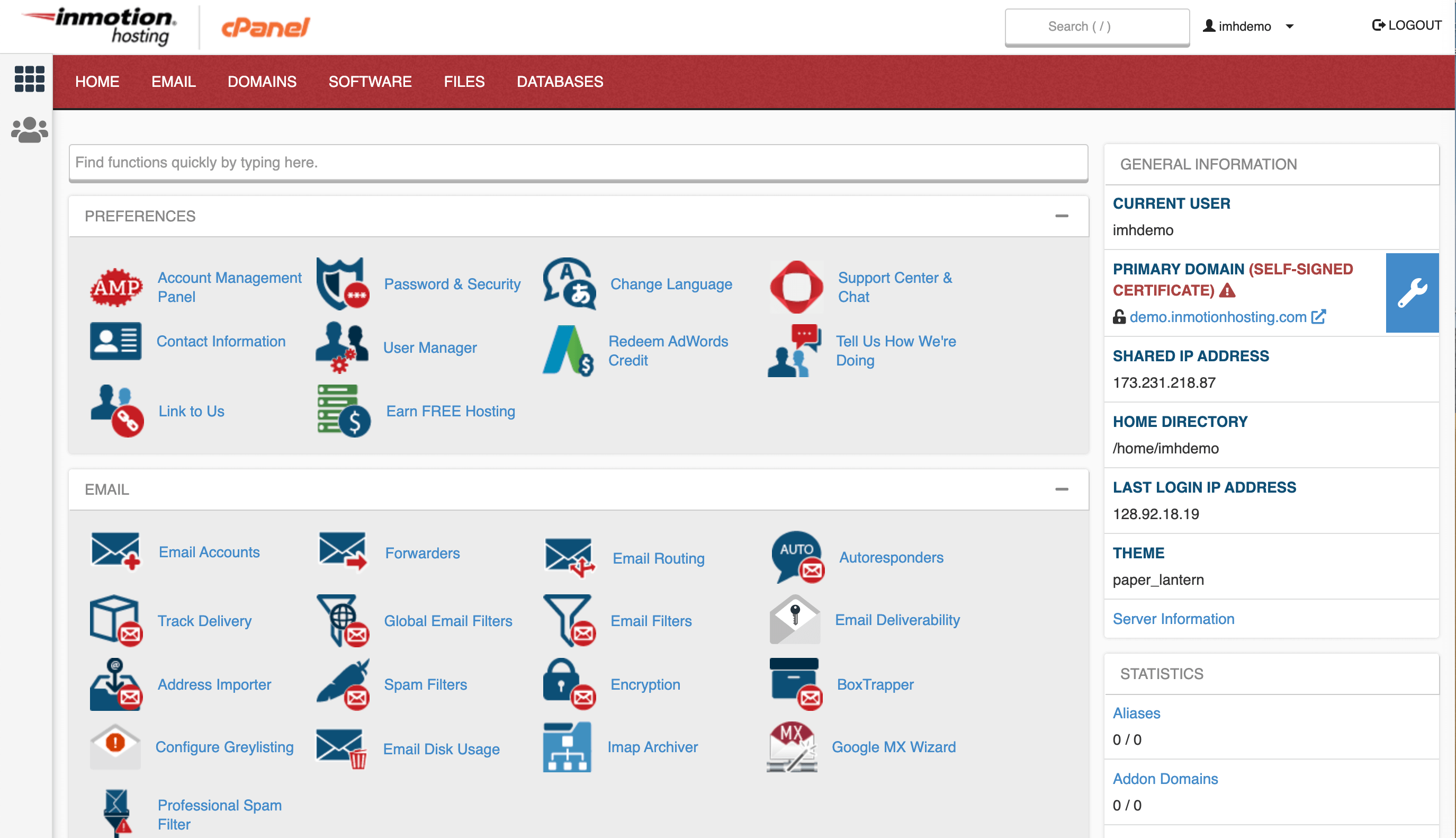Type in the Find functions search box
The height and width of the screenshot is (838, 1456).
pyautogui.click(x=578, y=162)
